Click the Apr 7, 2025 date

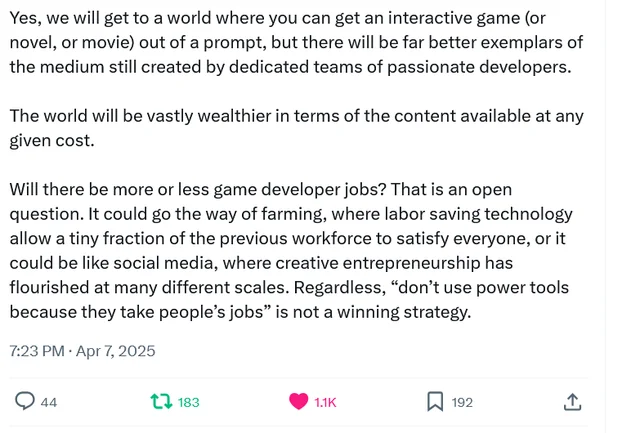point(116,351)
